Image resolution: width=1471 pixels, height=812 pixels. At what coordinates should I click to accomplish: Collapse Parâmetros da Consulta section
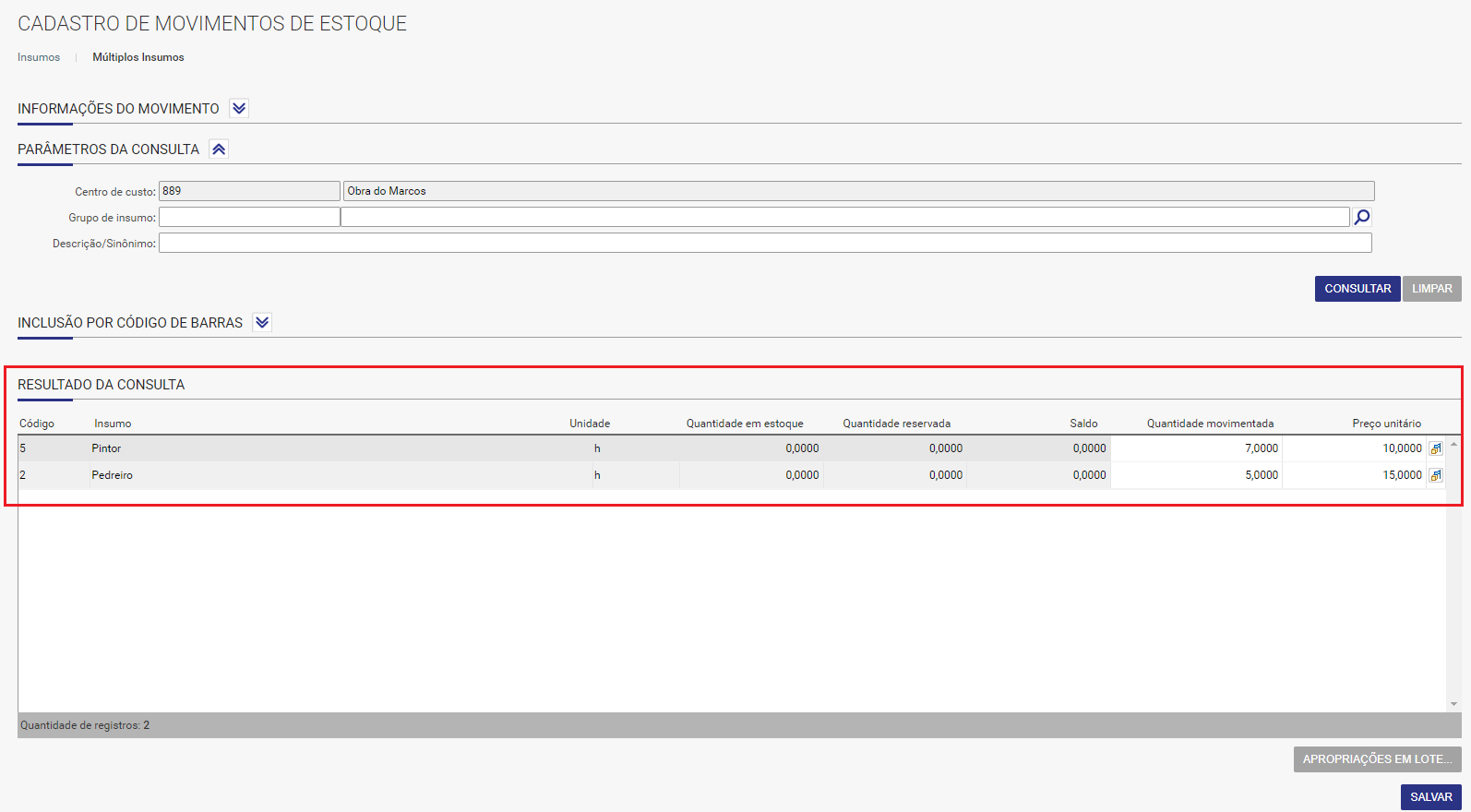pos(219,149)
